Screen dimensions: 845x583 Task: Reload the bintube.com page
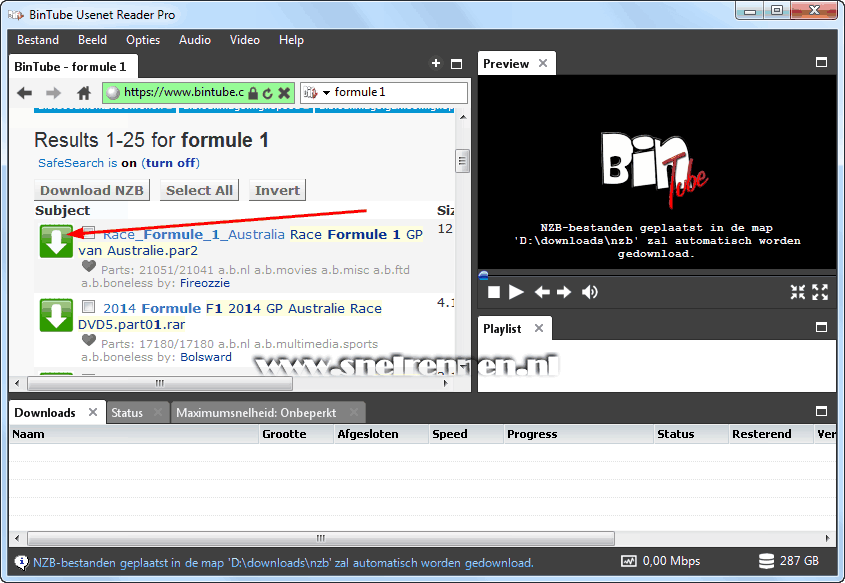pos(268,93)
